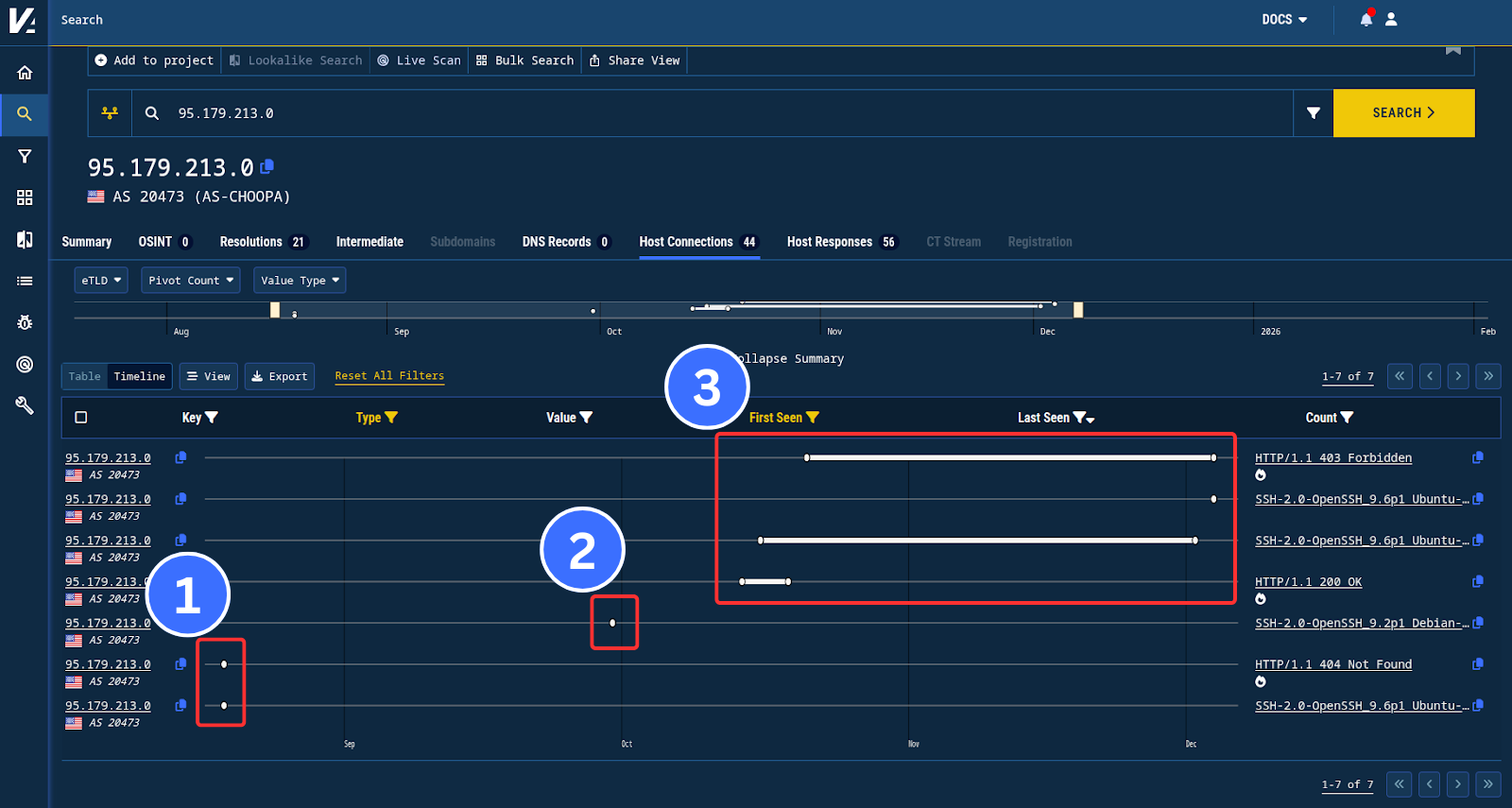Copy the IP address 95.179.213.0 heading
The height and width of the screenshot is (808, 1512).
(x=267, y=166)
